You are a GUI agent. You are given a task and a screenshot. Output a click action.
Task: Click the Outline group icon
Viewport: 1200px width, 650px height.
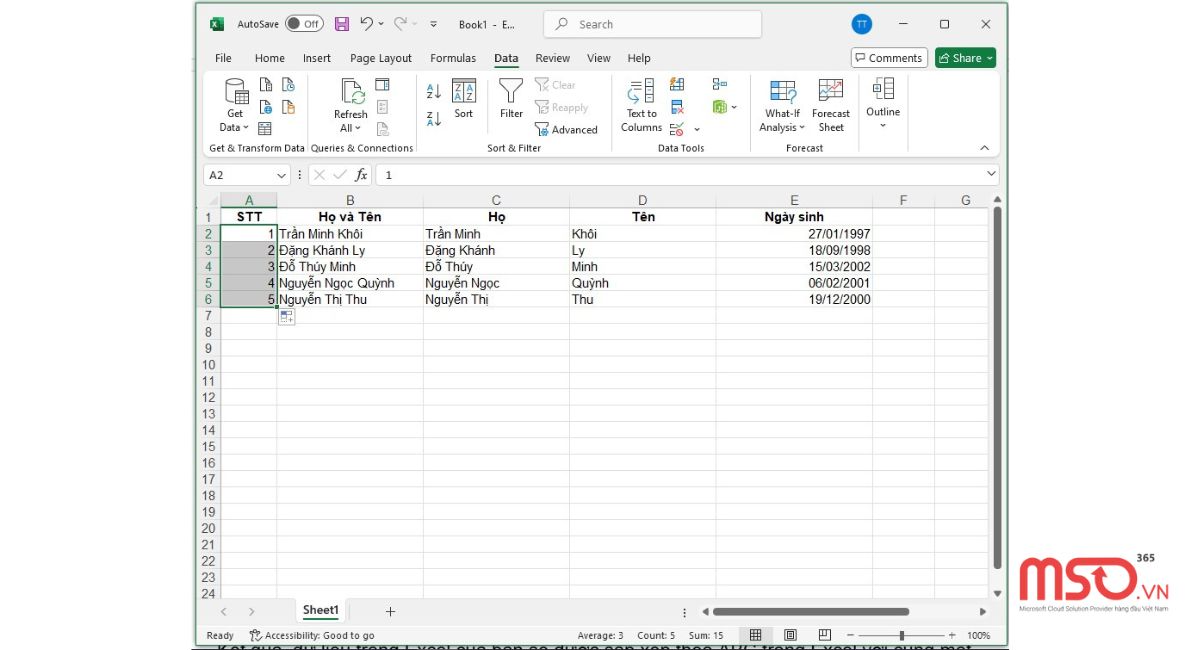(x=883, y=89)
